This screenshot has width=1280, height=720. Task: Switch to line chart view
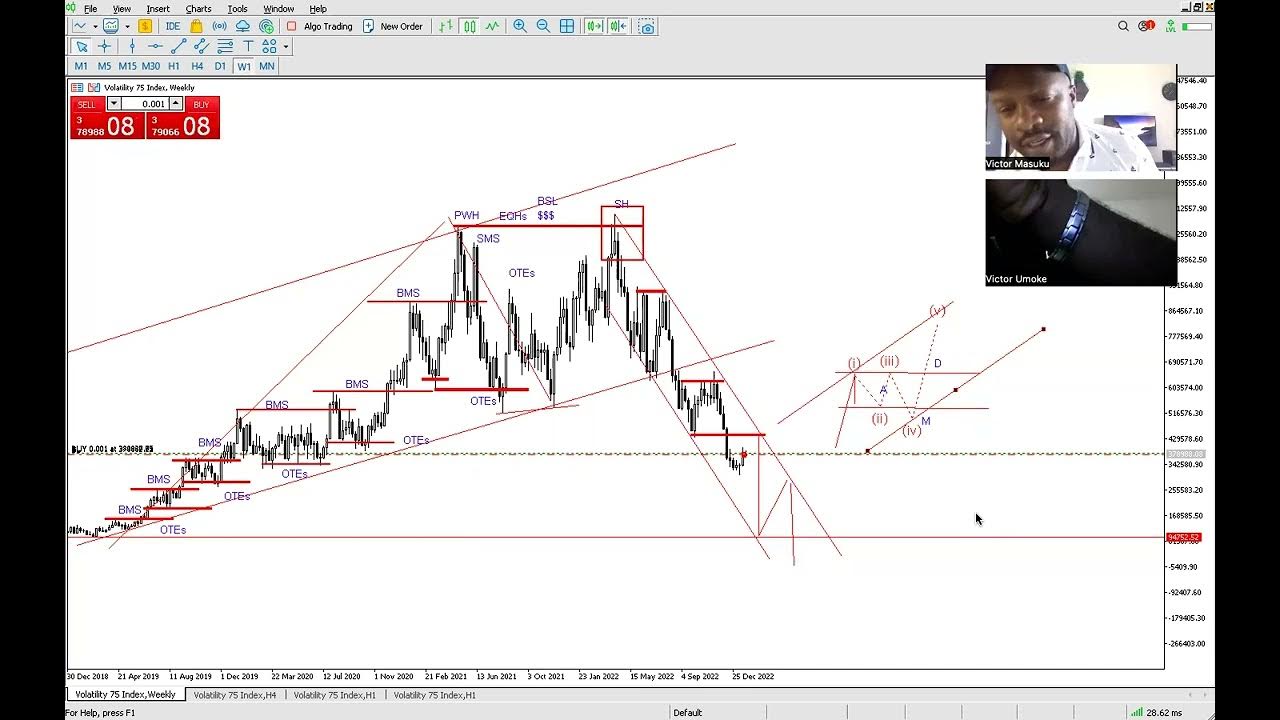(492, 26)
